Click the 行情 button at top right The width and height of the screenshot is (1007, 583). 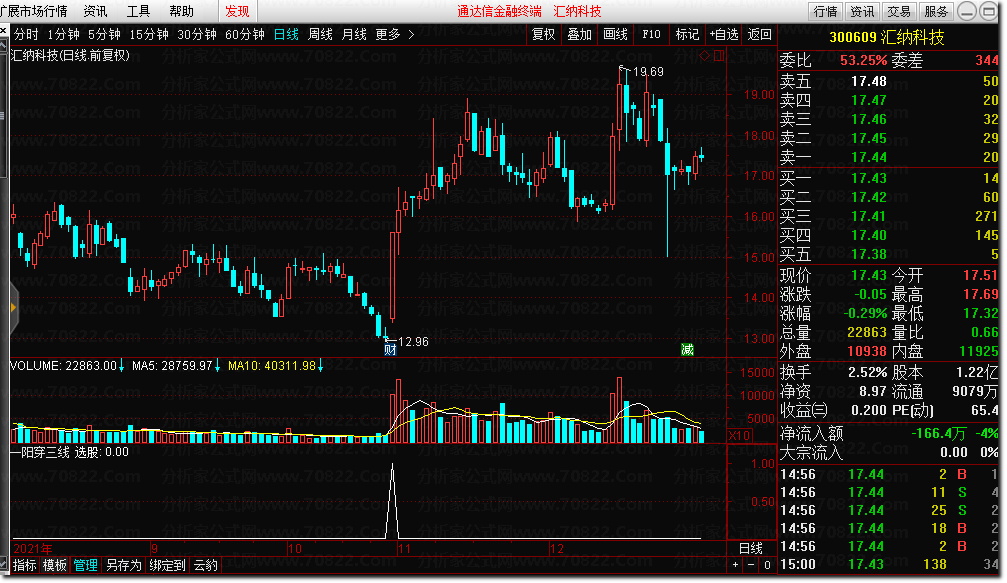(x=825, y=12)
